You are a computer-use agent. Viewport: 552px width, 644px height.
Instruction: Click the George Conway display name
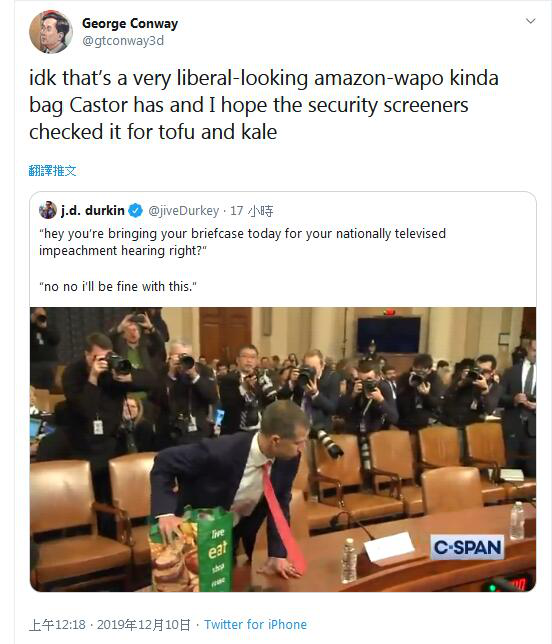point(130,23)
